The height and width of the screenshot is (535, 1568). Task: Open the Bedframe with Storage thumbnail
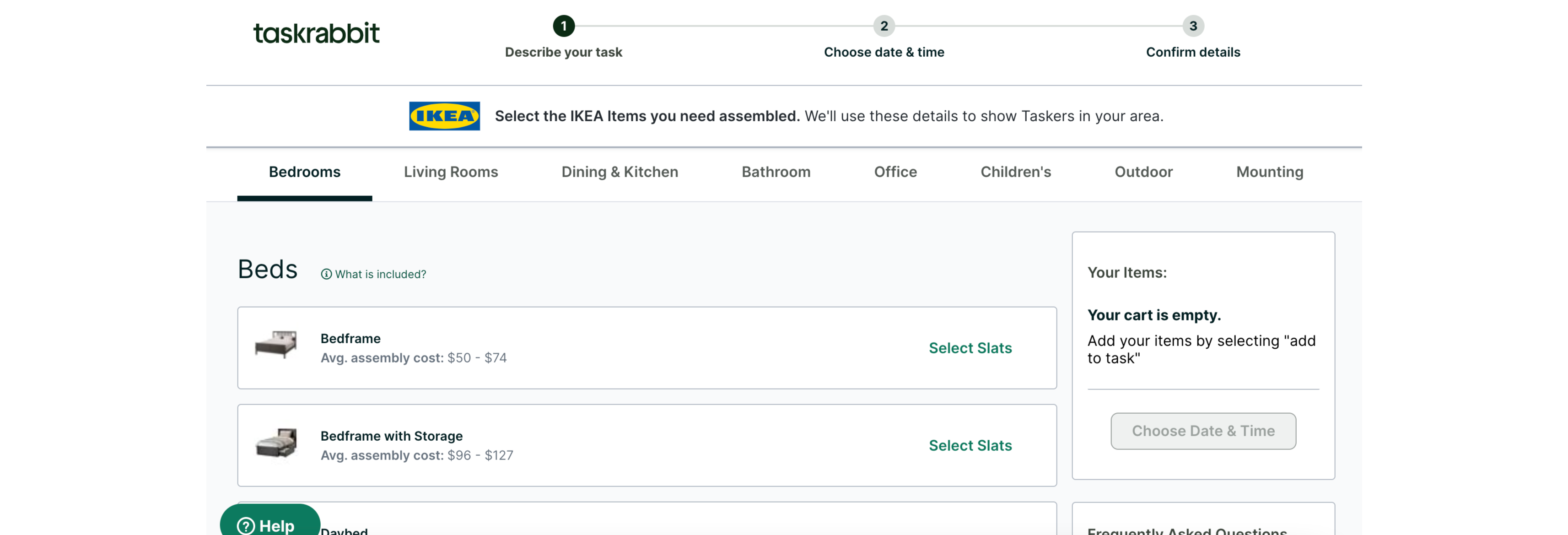click(x=276, y=443)
